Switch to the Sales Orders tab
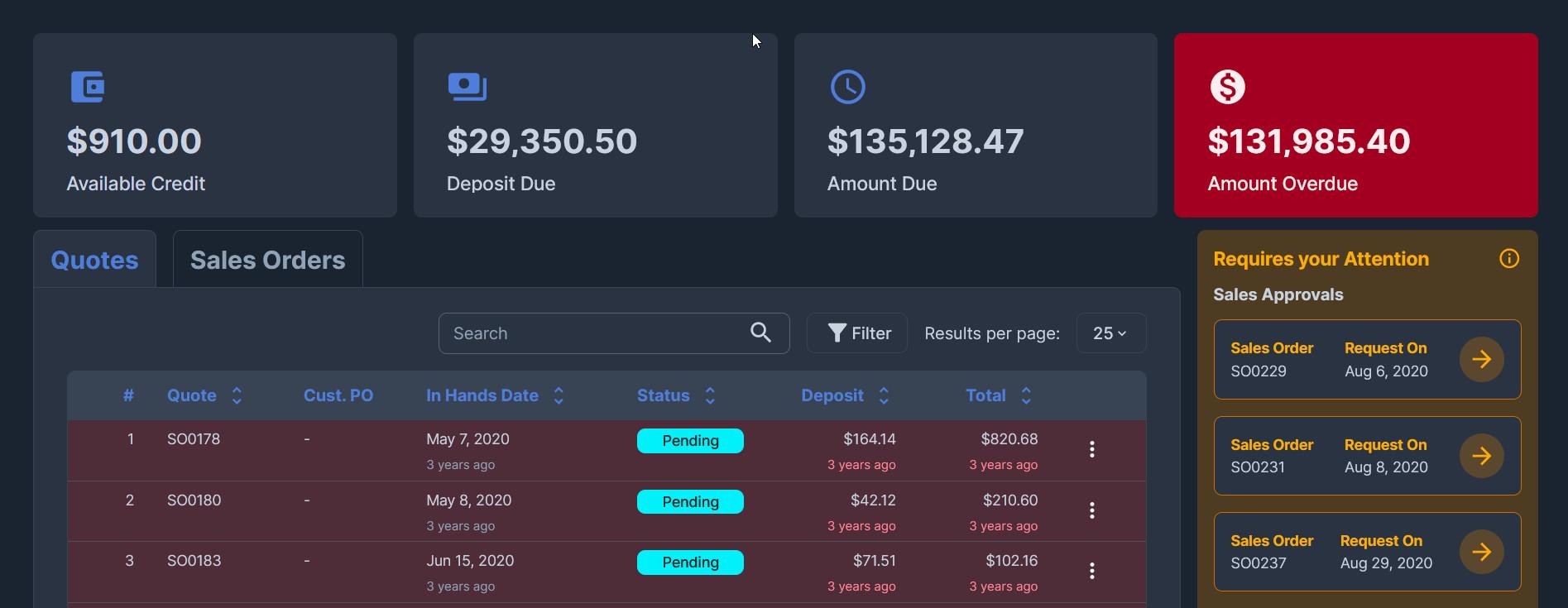1568x608 pixels. point(267,260)
